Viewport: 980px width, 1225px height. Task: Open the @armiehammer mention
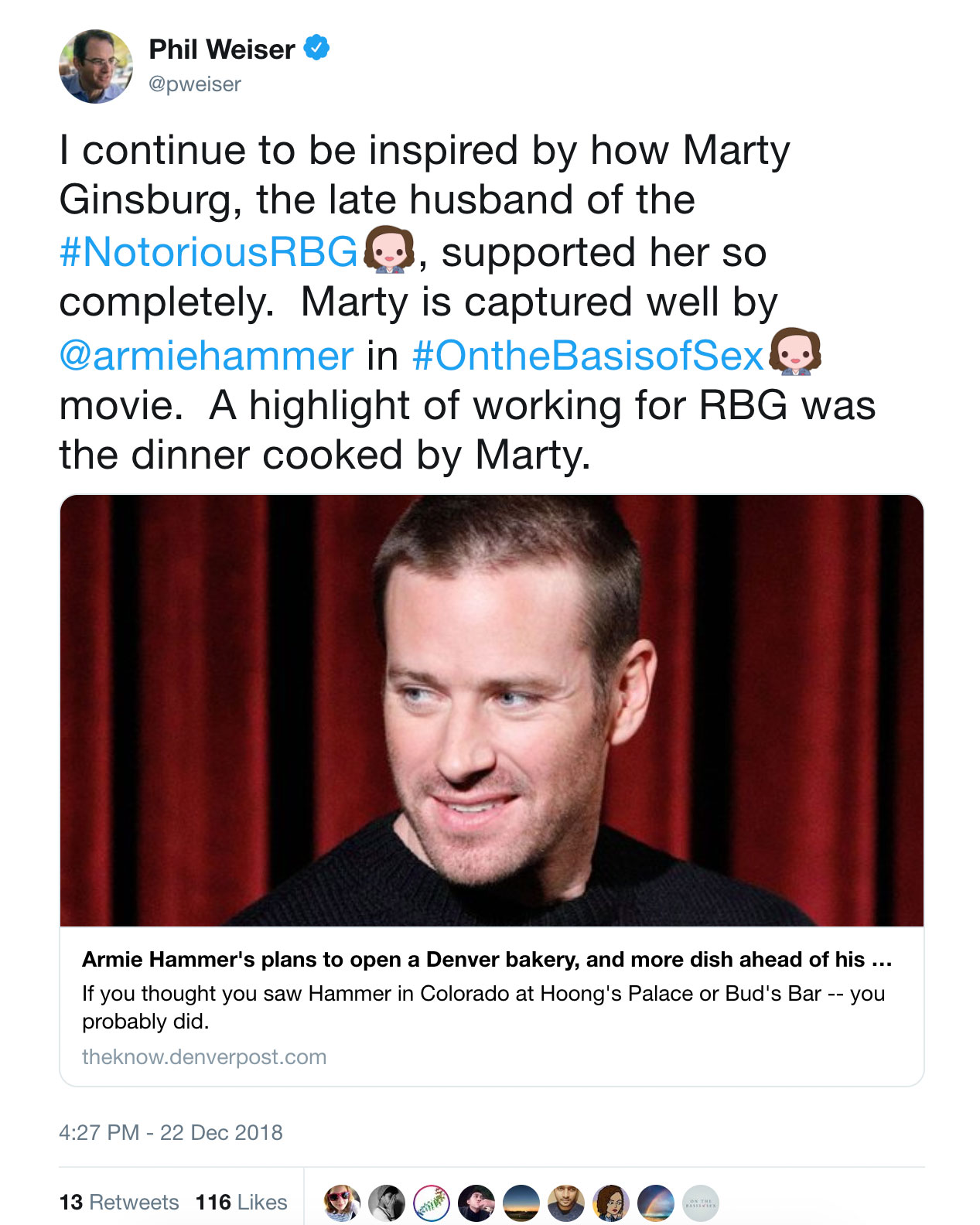[x=206, y=355]
